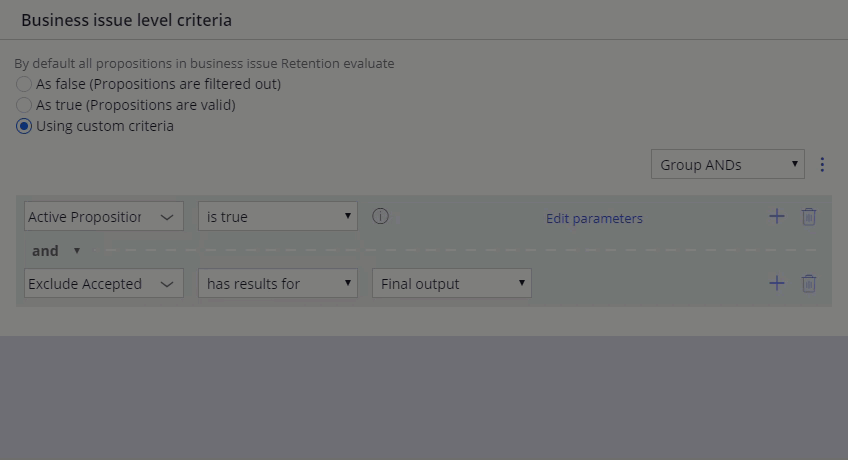Open the is true comparator dropdown
848x460 pixels.
coord(277,216)
